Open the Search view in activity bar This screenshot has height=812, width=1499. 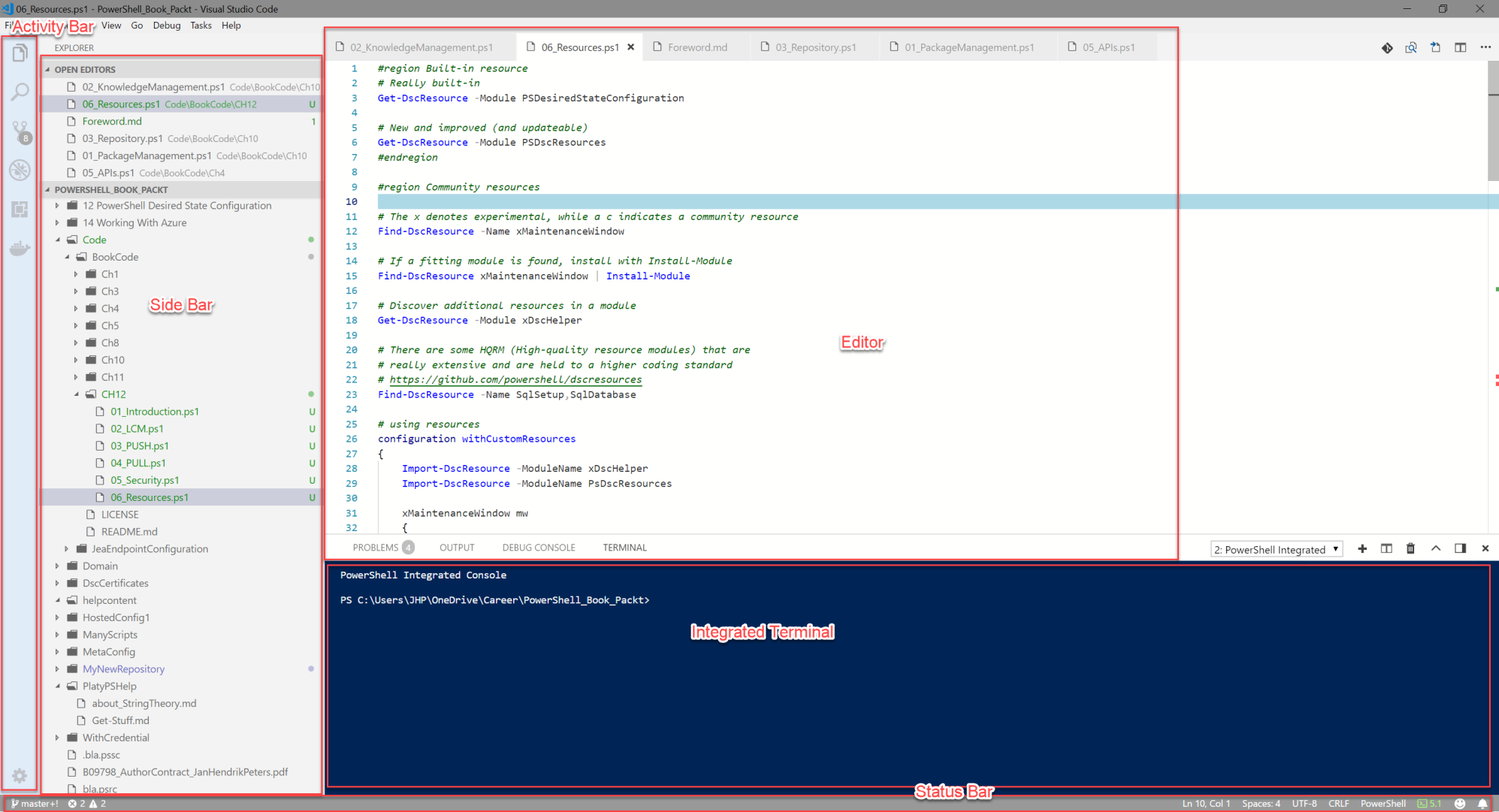[x=20, y=92]
